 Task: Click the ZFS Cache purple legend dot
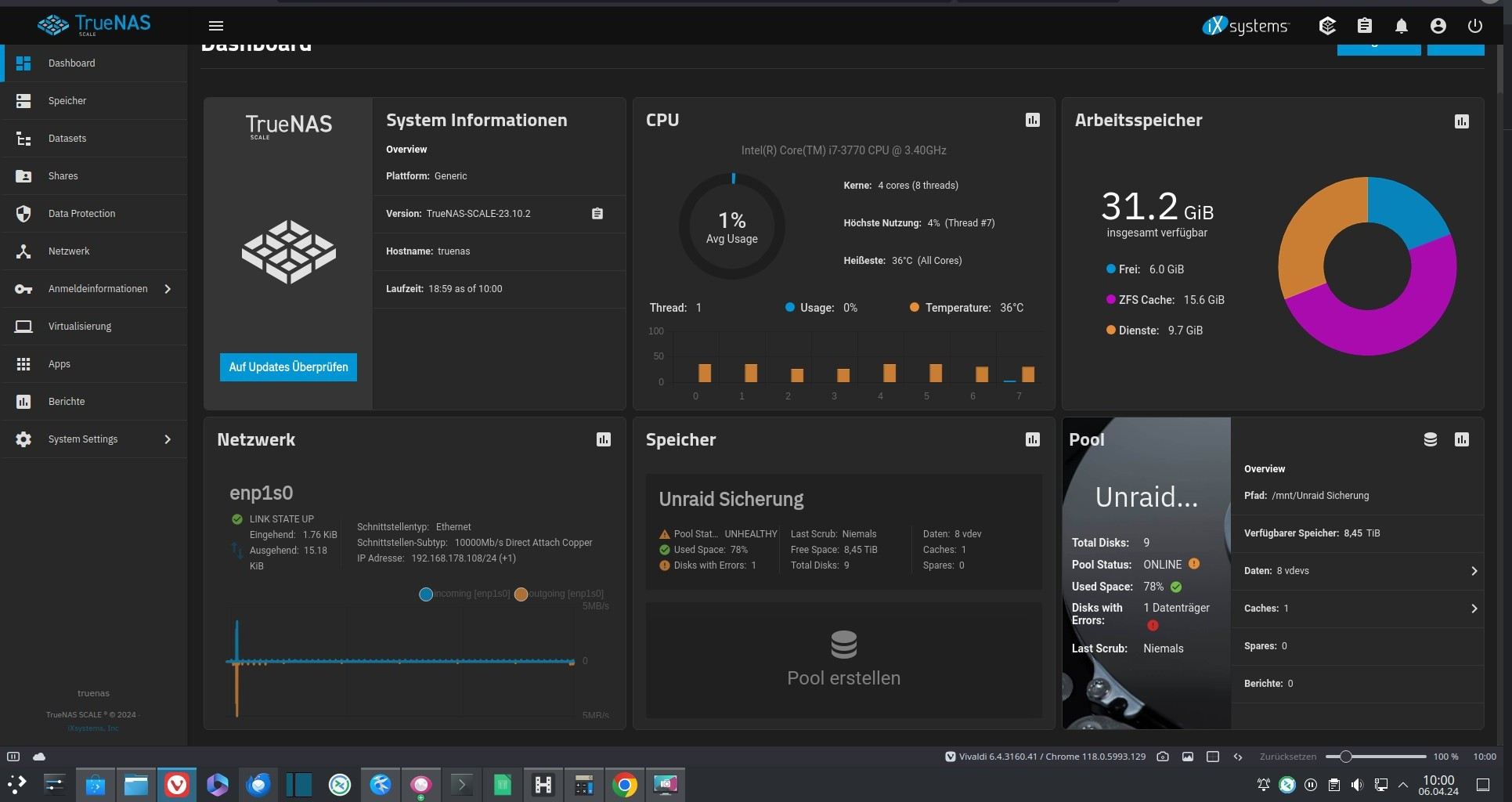point(1110,299)
